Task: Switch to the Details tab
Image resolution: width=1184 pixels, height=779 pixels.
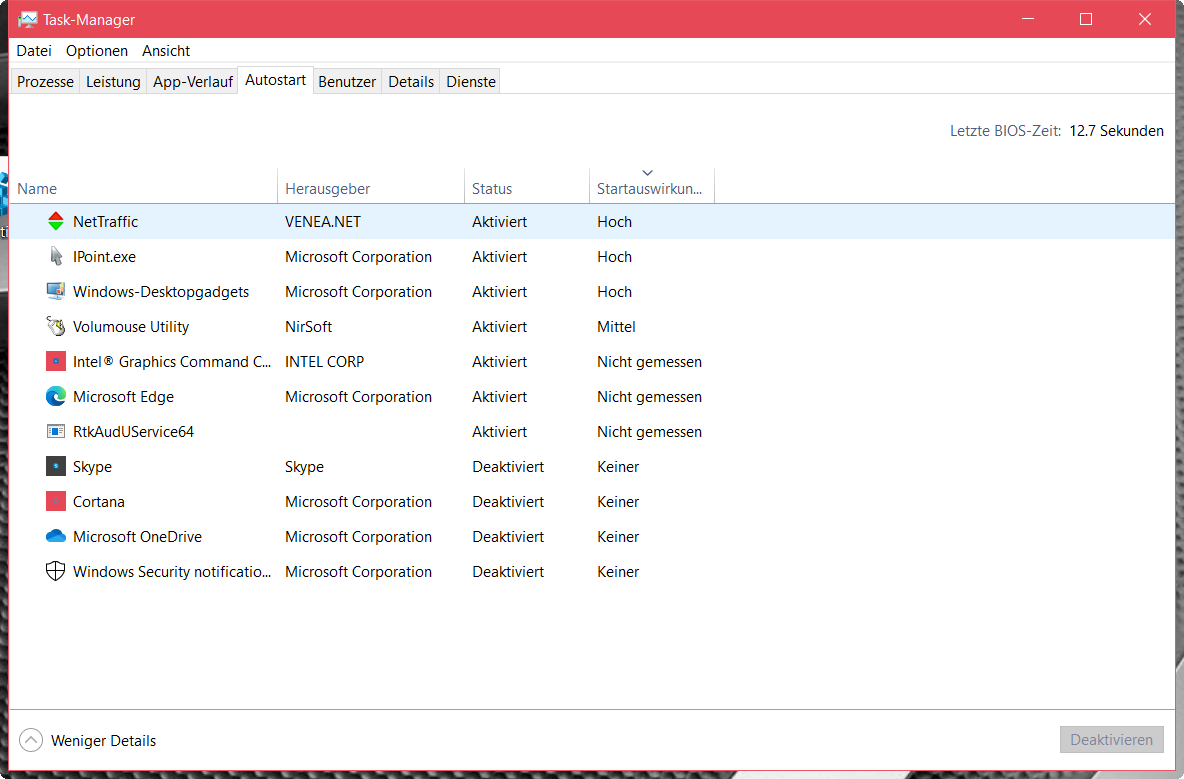Action: pyautogui.click(x=411, y=82)
